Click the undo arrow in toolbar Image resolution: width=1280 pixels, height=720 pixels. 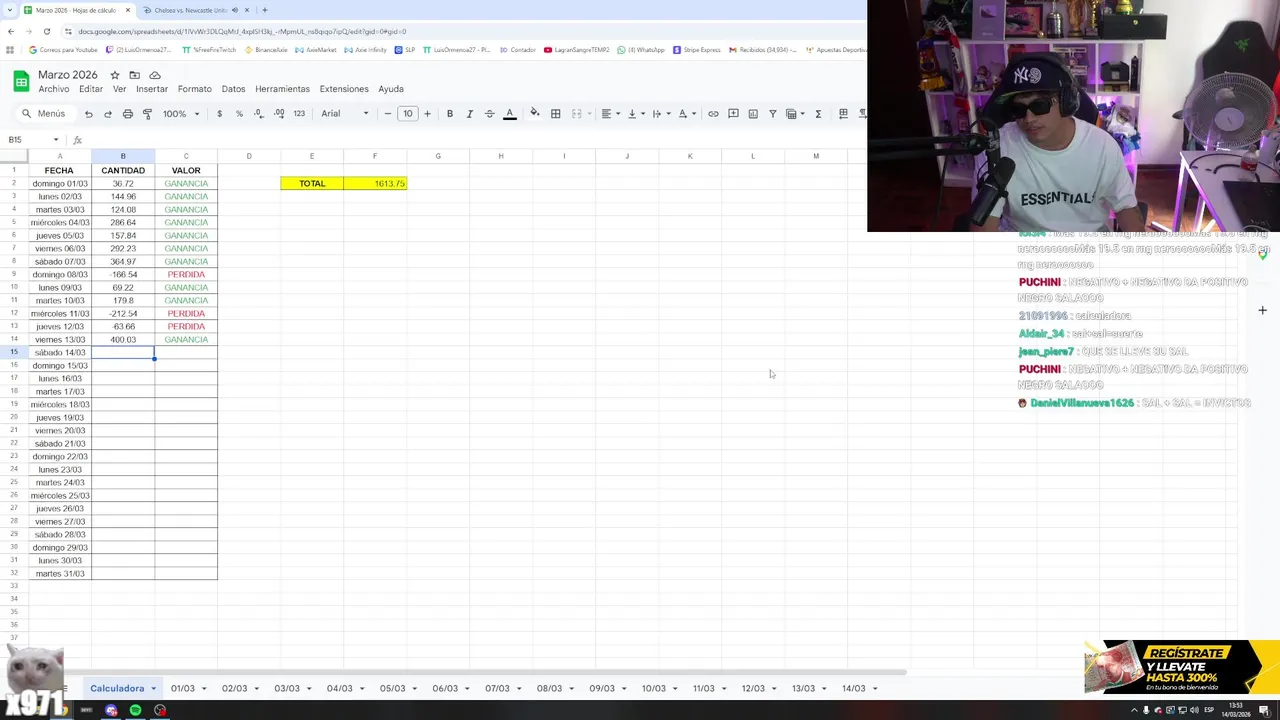click(x=88, y=114)
